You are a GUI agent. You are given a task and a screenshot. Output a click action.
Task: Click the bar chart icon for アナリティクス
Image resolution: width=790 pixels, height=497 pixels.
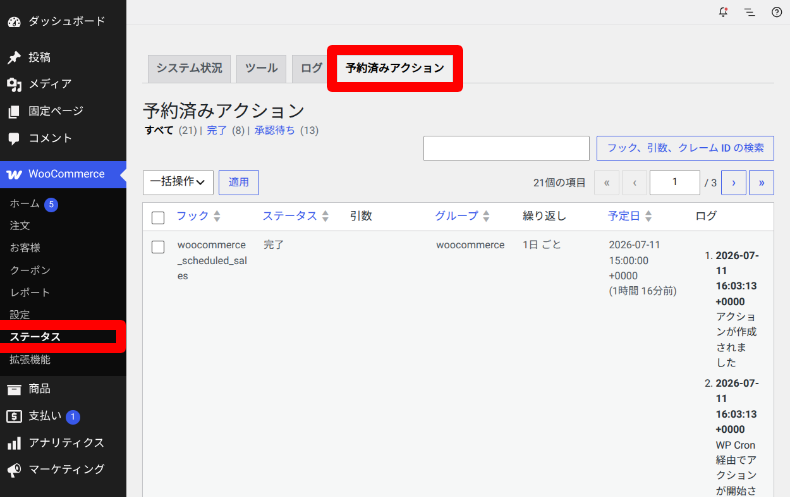click(14, 443)
